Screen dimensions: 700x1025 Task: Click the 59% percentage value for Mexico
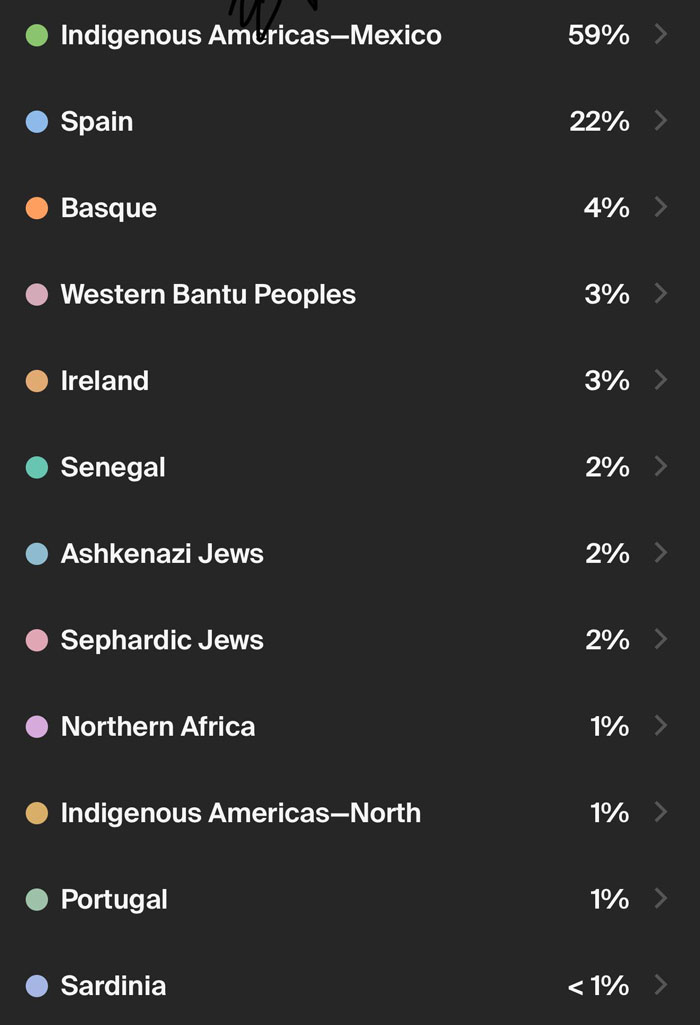601,35
